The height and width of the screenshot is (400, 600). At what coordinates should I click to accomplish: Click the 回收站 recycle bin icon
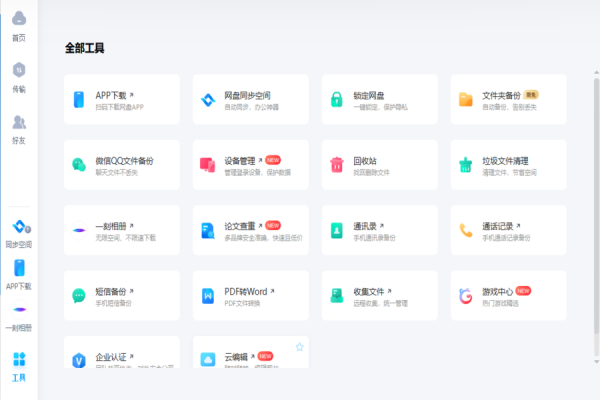337,164
